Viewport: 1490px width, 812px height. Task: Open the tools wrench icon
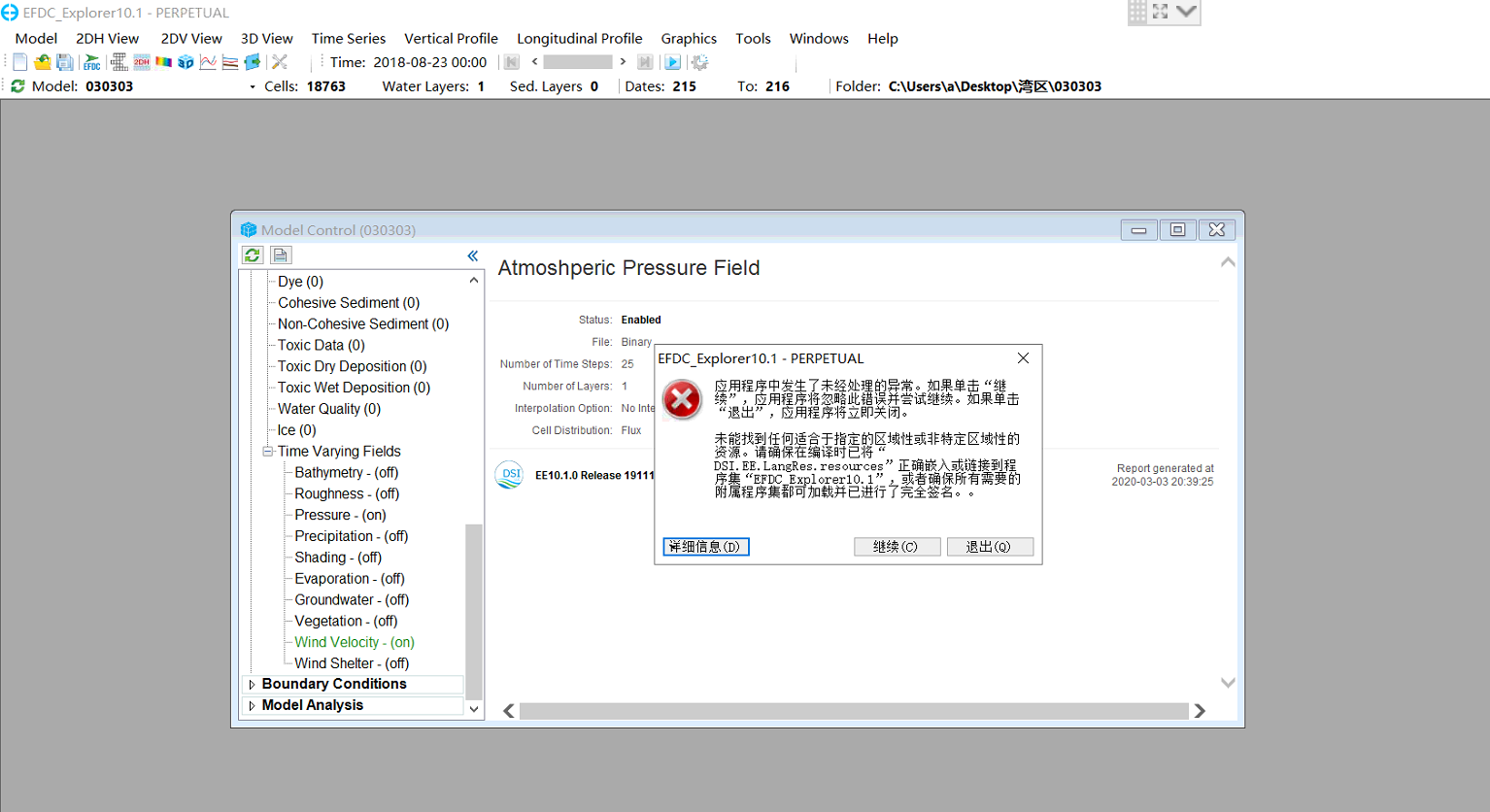coord(280,62)
